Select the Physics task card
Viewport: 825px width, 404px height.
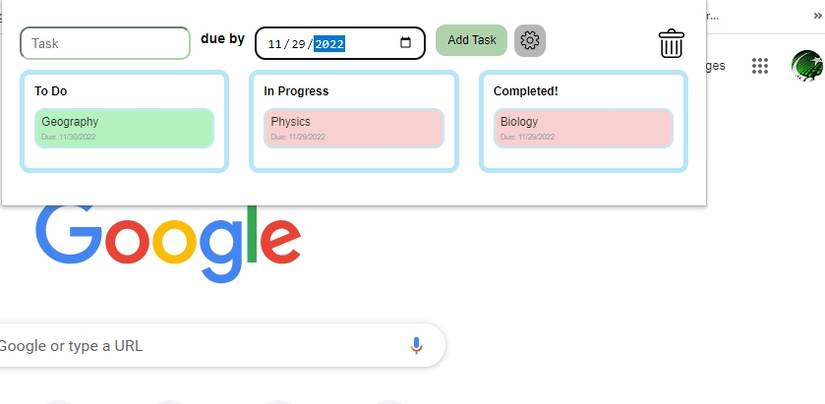click(x=354, y=128)
